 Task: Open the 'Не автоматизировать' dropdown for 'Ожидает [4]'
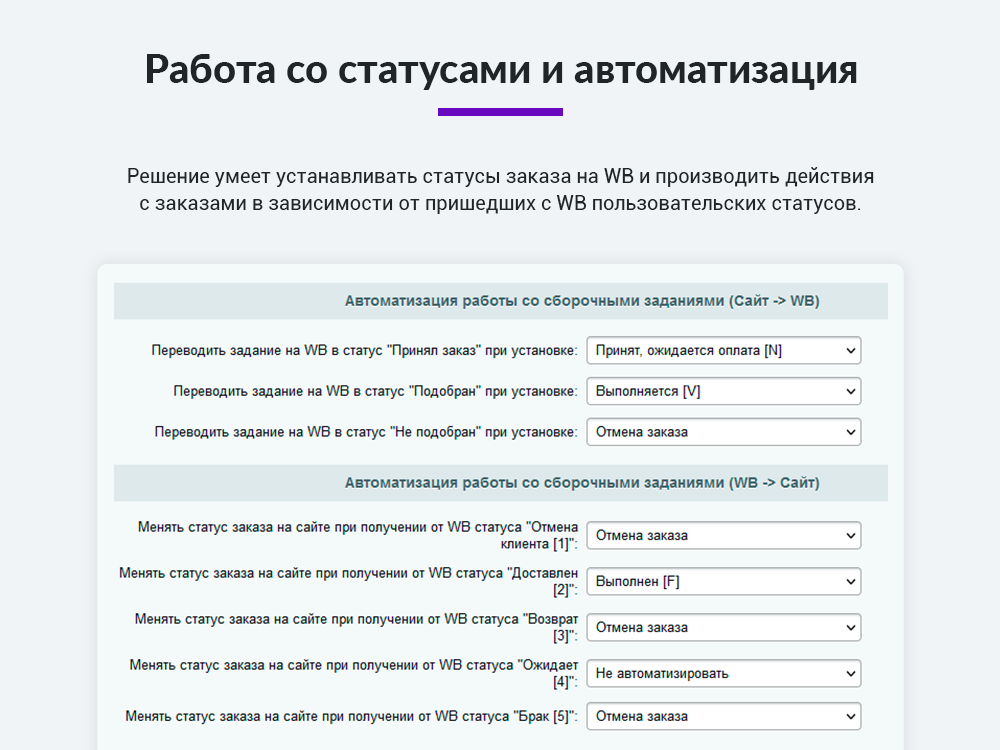pos(723,673)
